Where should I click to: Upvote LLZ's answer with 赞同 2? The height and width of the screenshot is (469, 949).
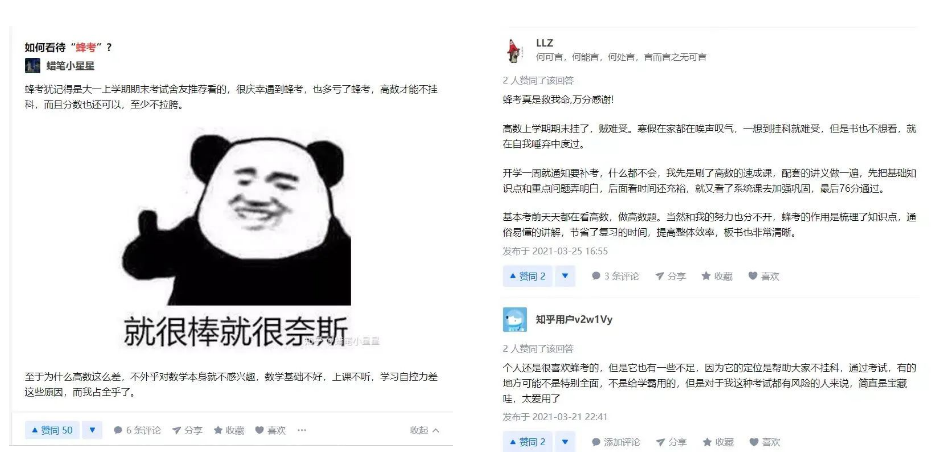[528, 276]
